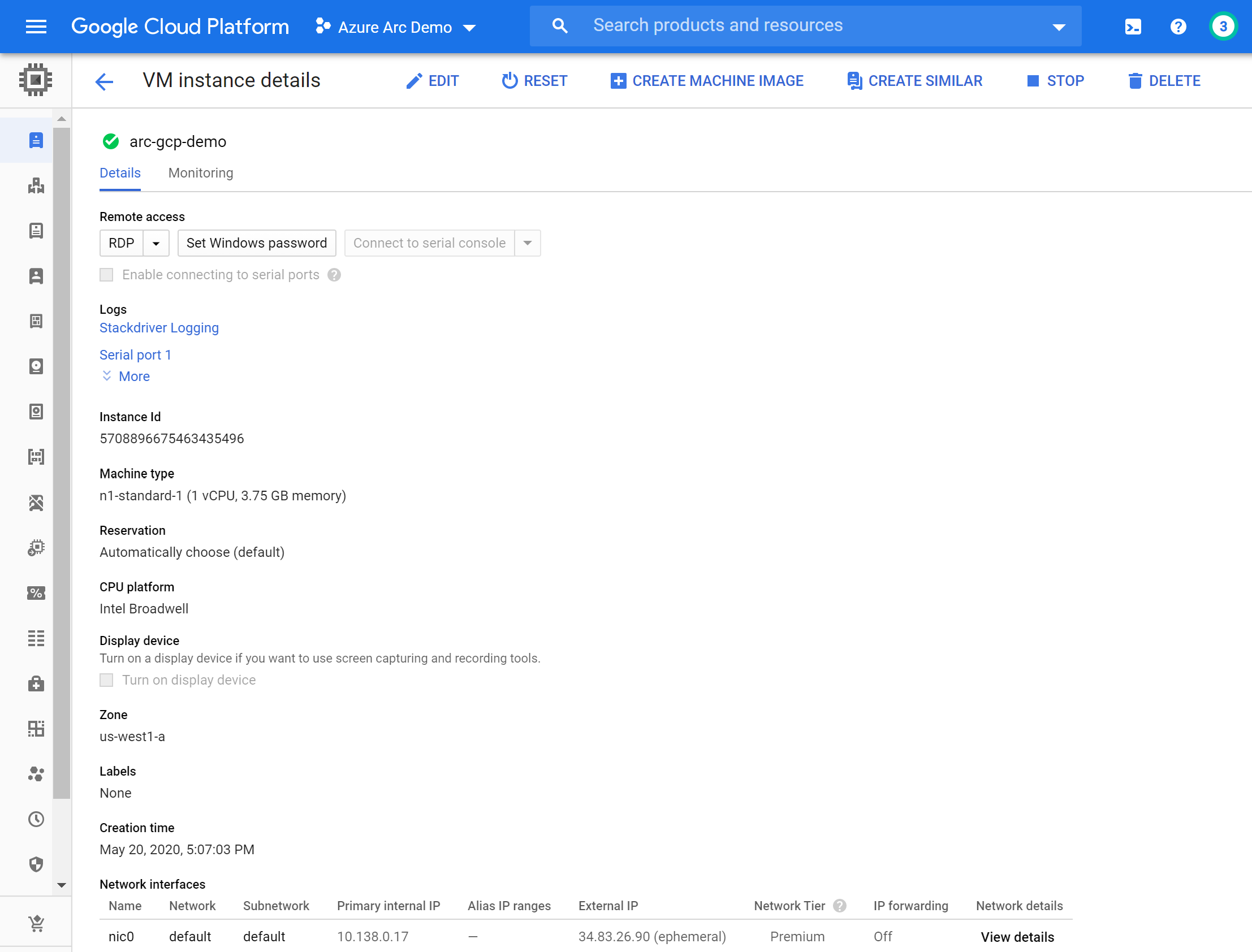This screenshot has width=1252, height=952.
Task: Check Turn on display device
Action: click(106, 680)
